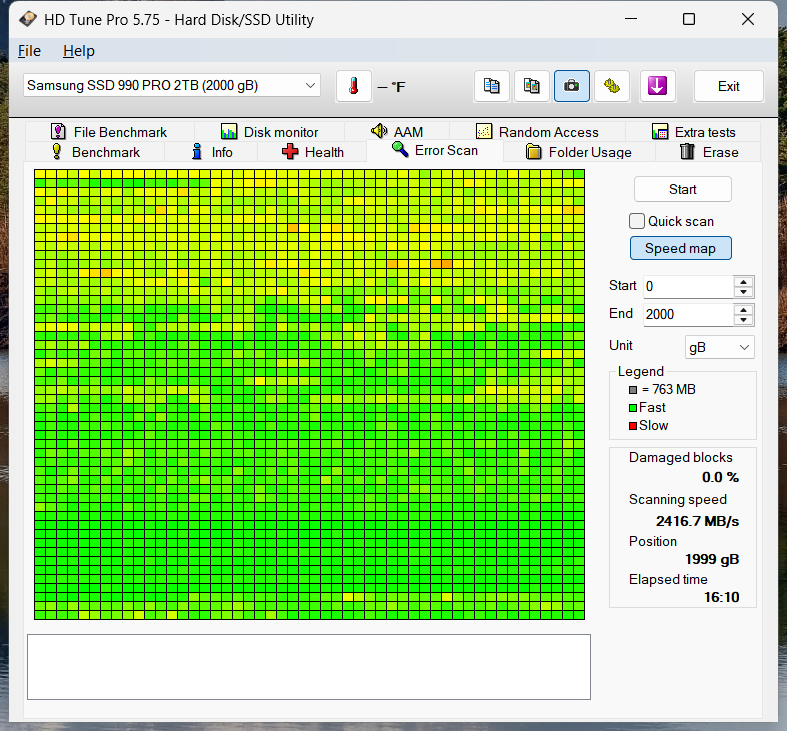787x731 pixels.
Task: Open the Random Access tab
Action: point(537,132)
